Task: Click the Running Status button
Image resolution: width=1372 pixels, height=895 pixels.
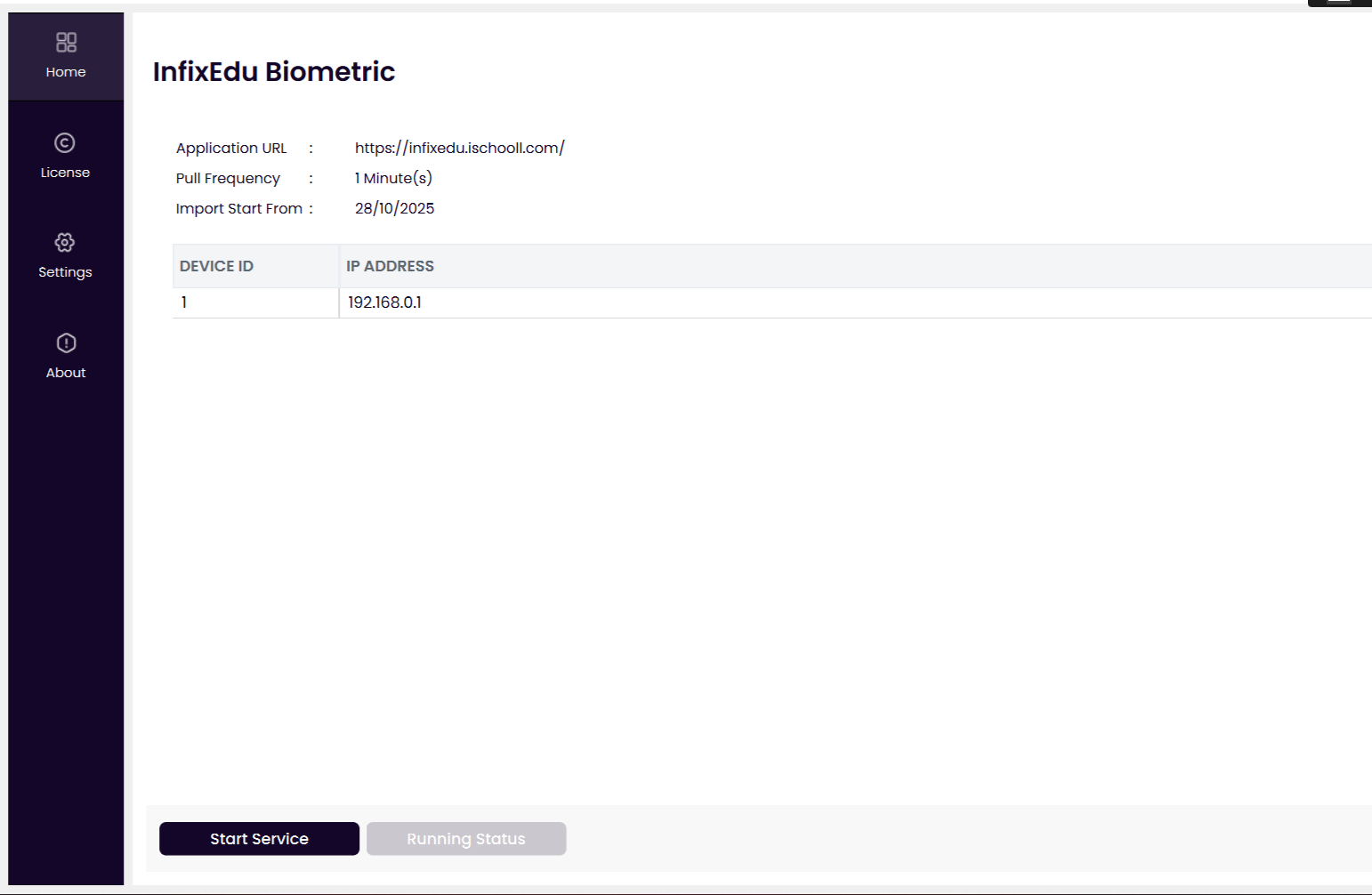Action: point(465,839)
